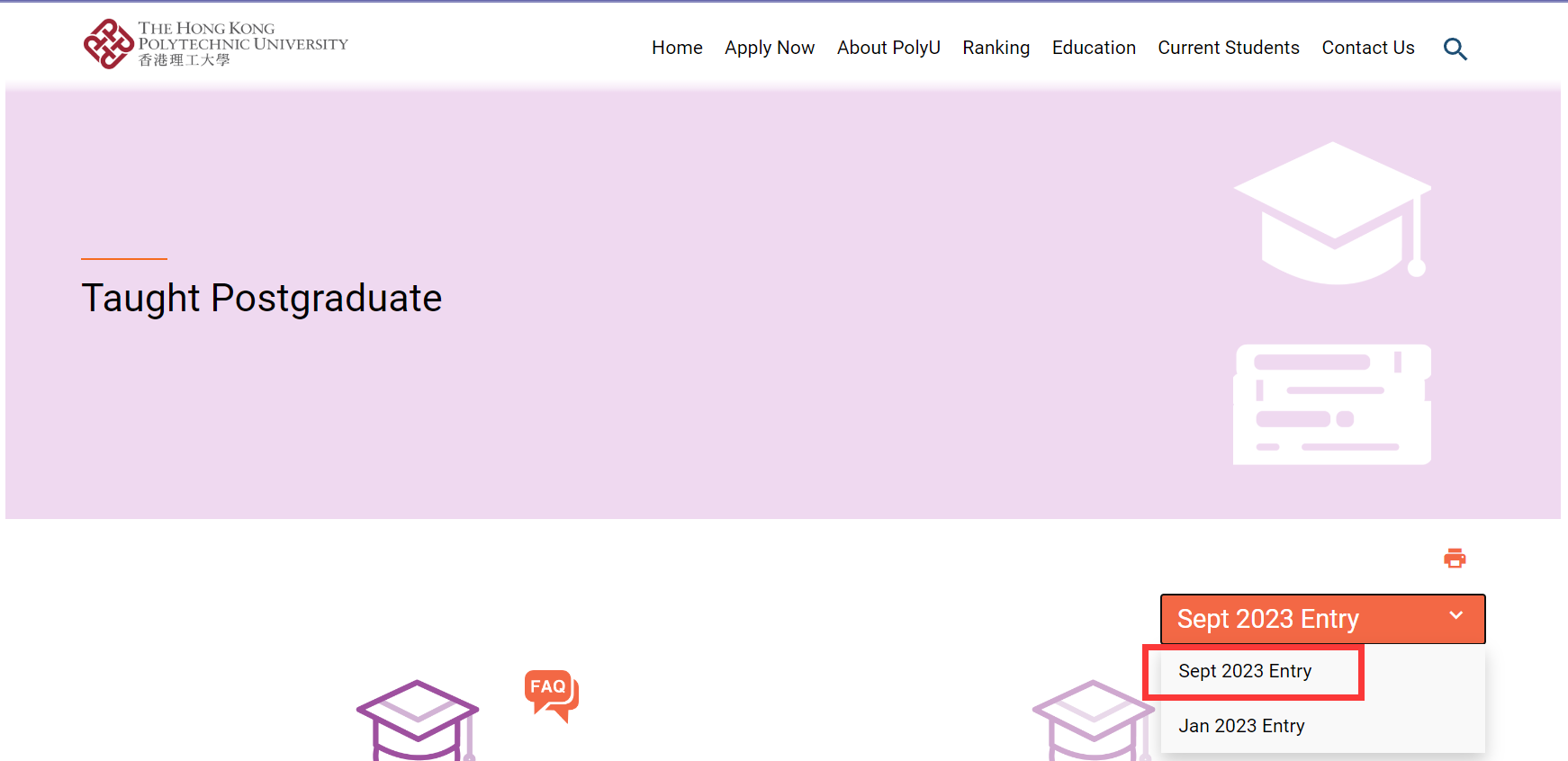
Task: Click the dark purple graduation cap icon
Action: coord(418,720)
